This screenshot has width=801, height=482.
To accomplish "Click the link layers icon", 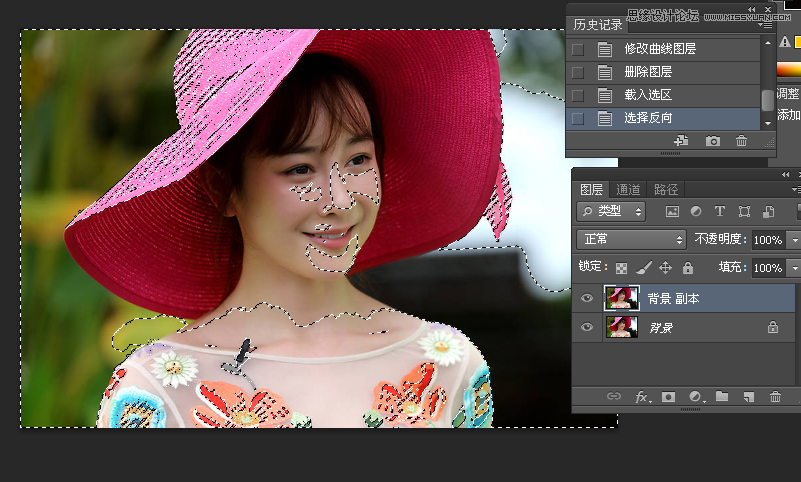I will coord(614,396).
